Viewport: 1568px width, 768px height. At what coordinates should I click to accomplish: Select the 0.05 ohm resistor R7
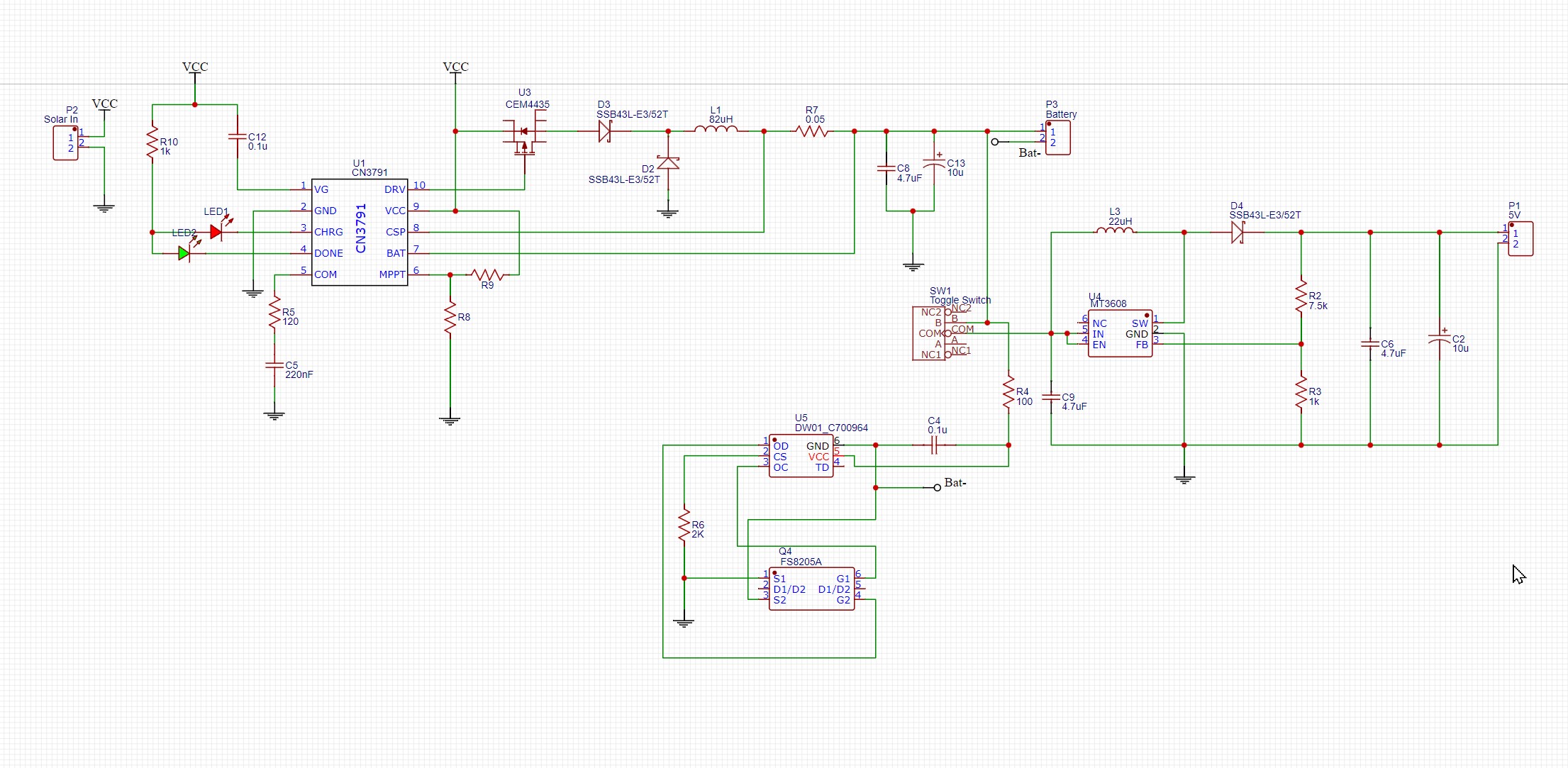[812, 131]
